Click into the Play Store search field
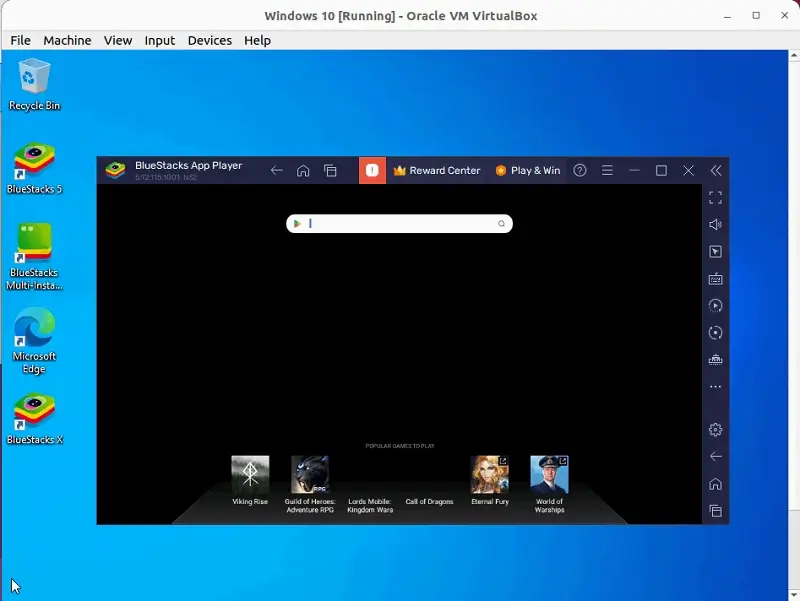The height and width of the screenshot is (601, 800). click(399, 223)
